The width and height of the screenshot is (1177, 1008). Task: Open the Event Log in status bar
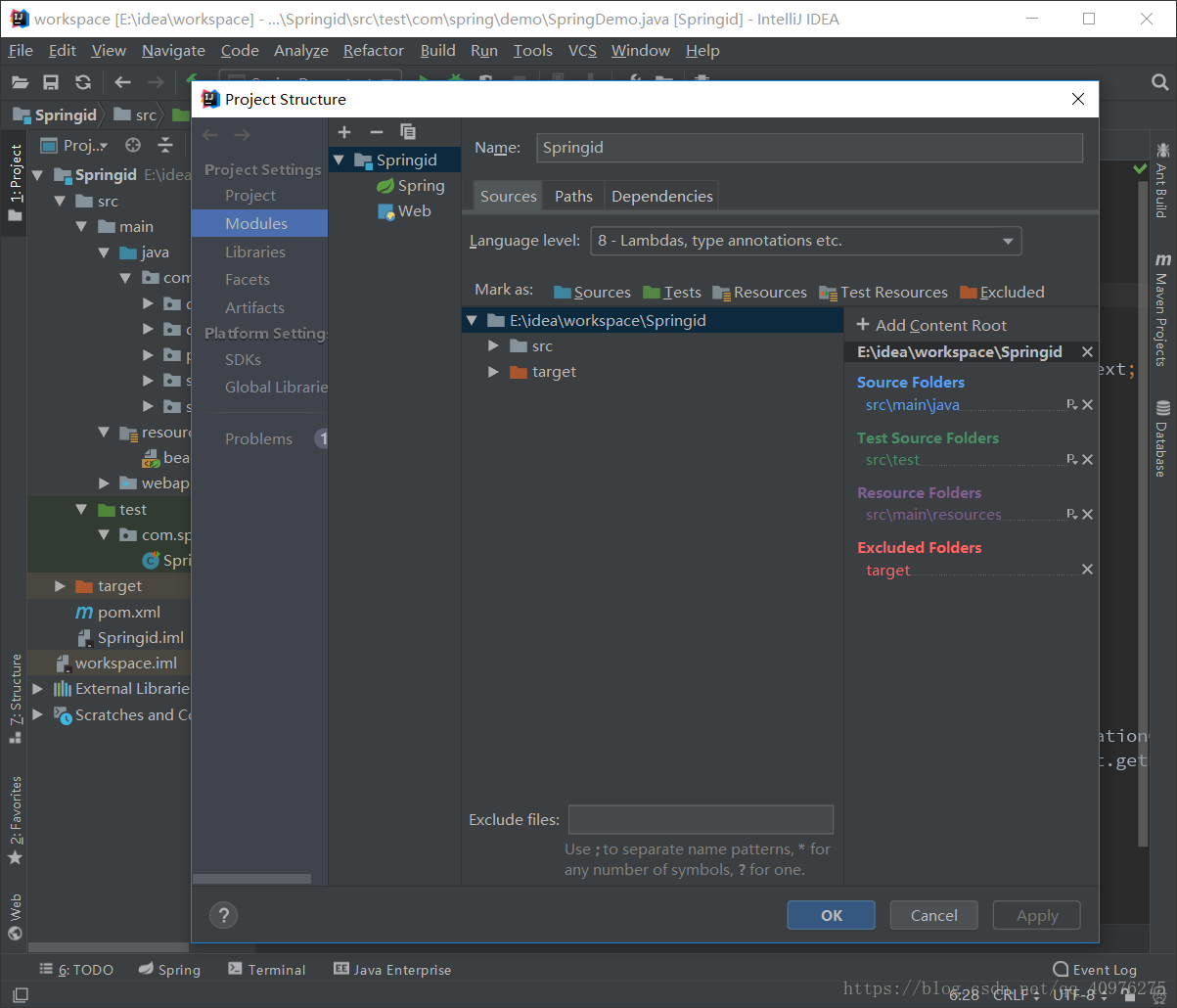[x=1095, y=969]
